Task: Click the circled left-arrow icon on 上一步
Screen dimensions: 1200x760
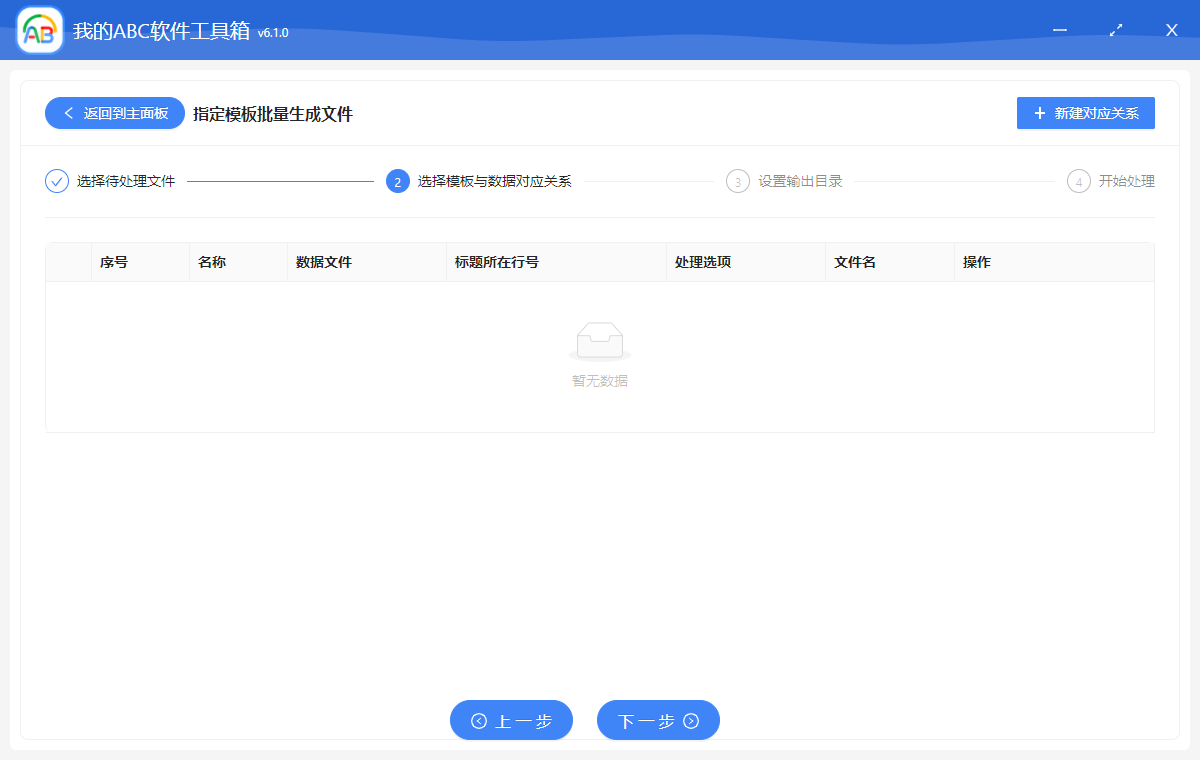Action: click(x=480, y=720)
